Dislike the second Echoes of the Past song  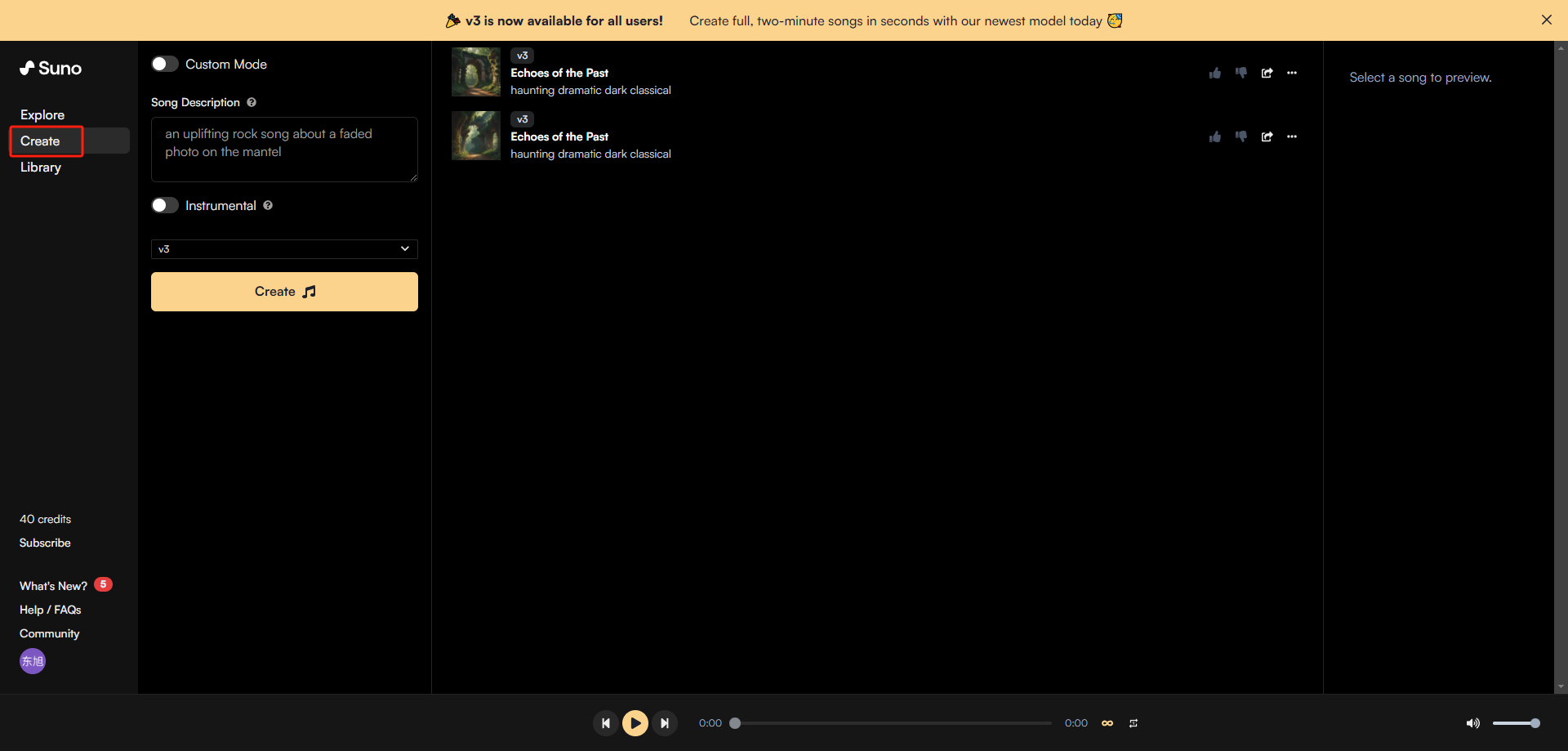click(x=1241, y=136)
